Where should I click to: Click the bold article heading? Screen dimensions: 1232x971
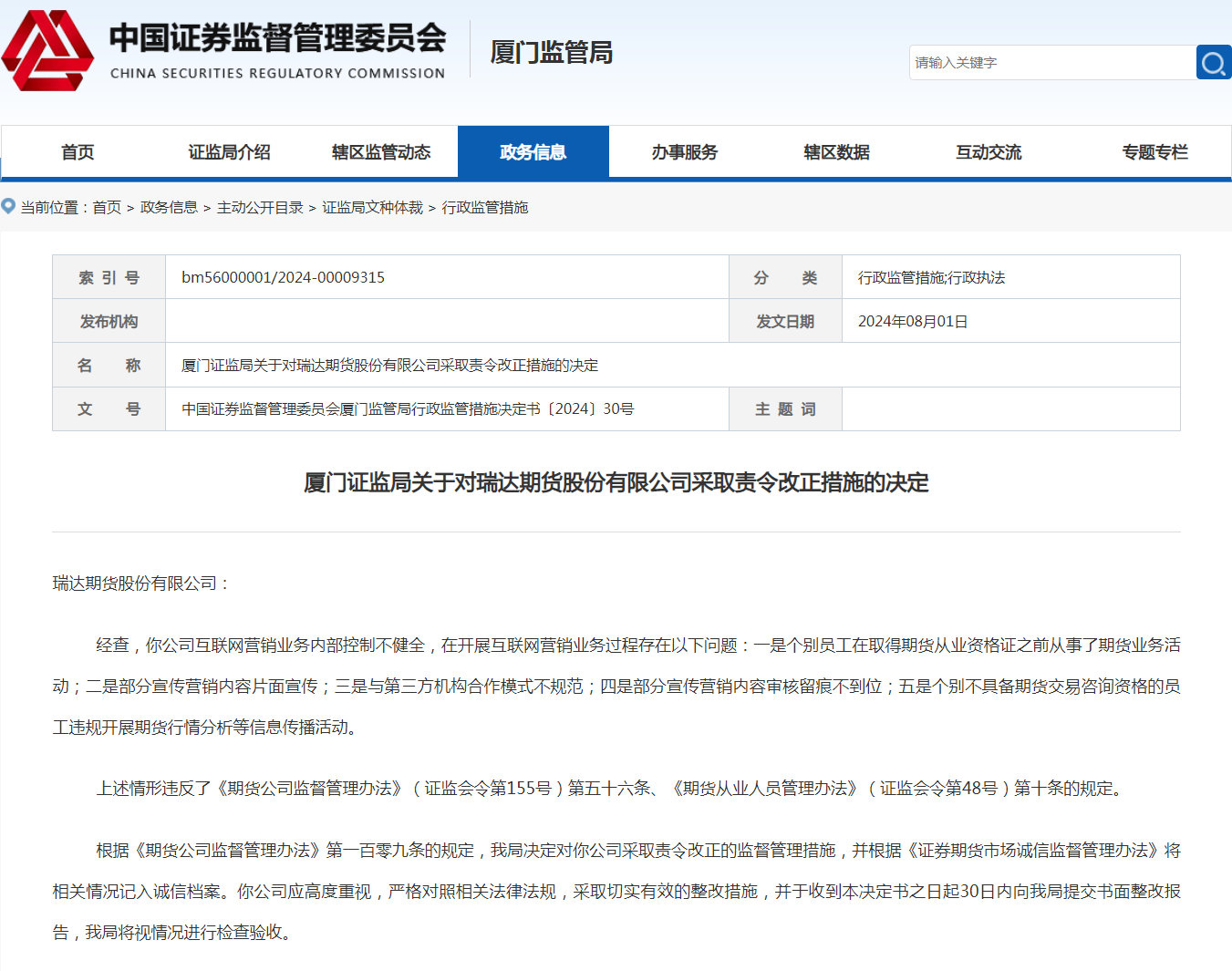616,482
